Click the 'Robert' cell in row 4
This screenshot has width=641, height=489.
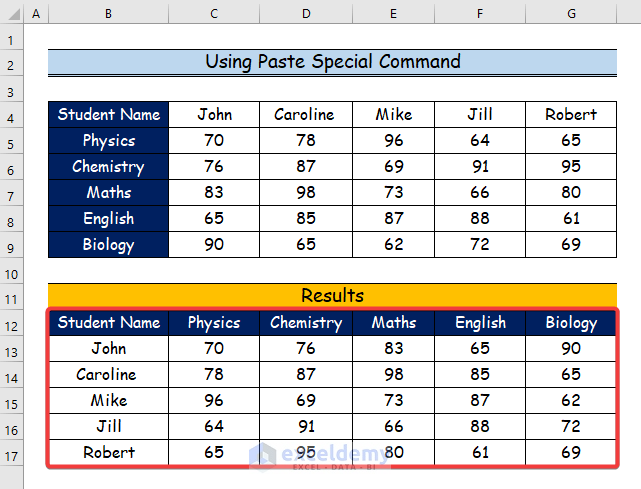[571, 114]
